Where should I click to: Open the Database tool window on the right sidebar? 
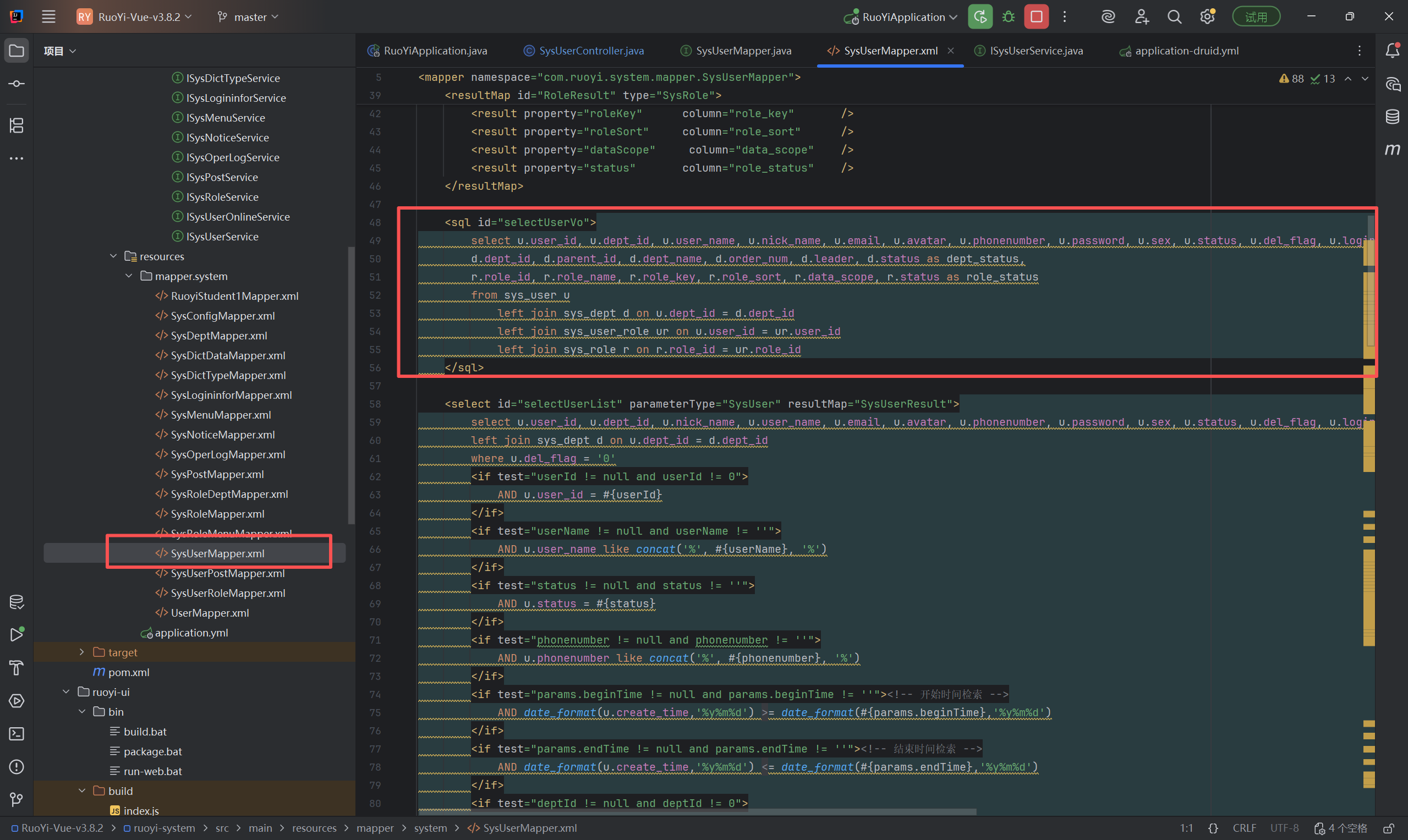click(1392, 117)
